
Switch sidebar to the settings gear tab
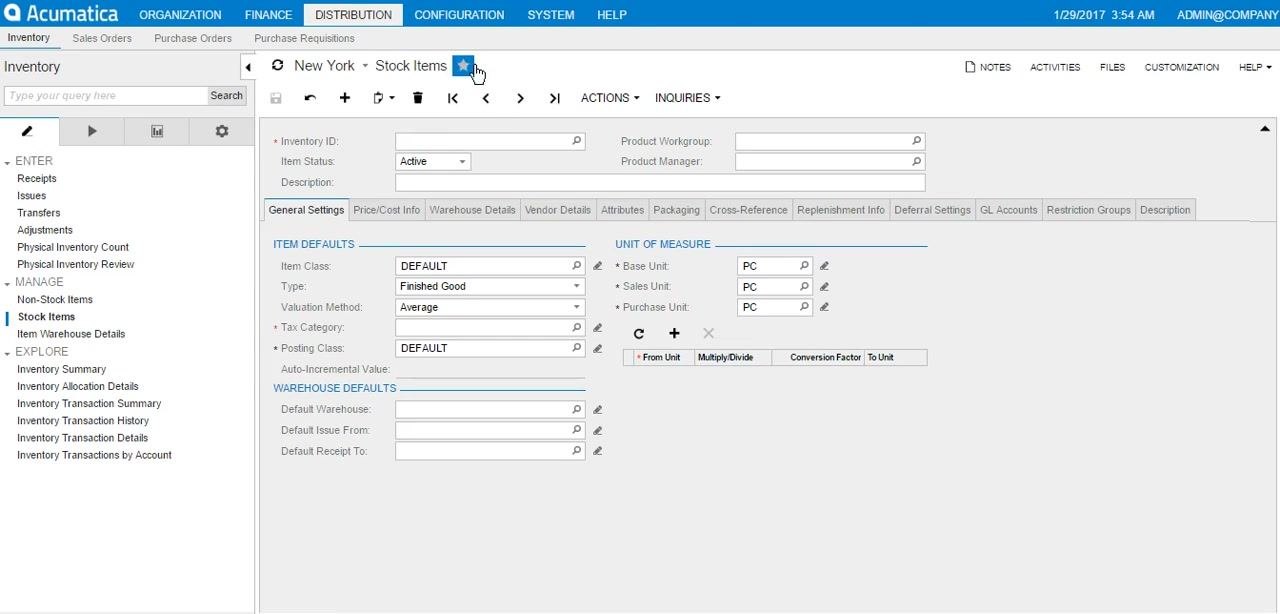(x=222, y=131)
